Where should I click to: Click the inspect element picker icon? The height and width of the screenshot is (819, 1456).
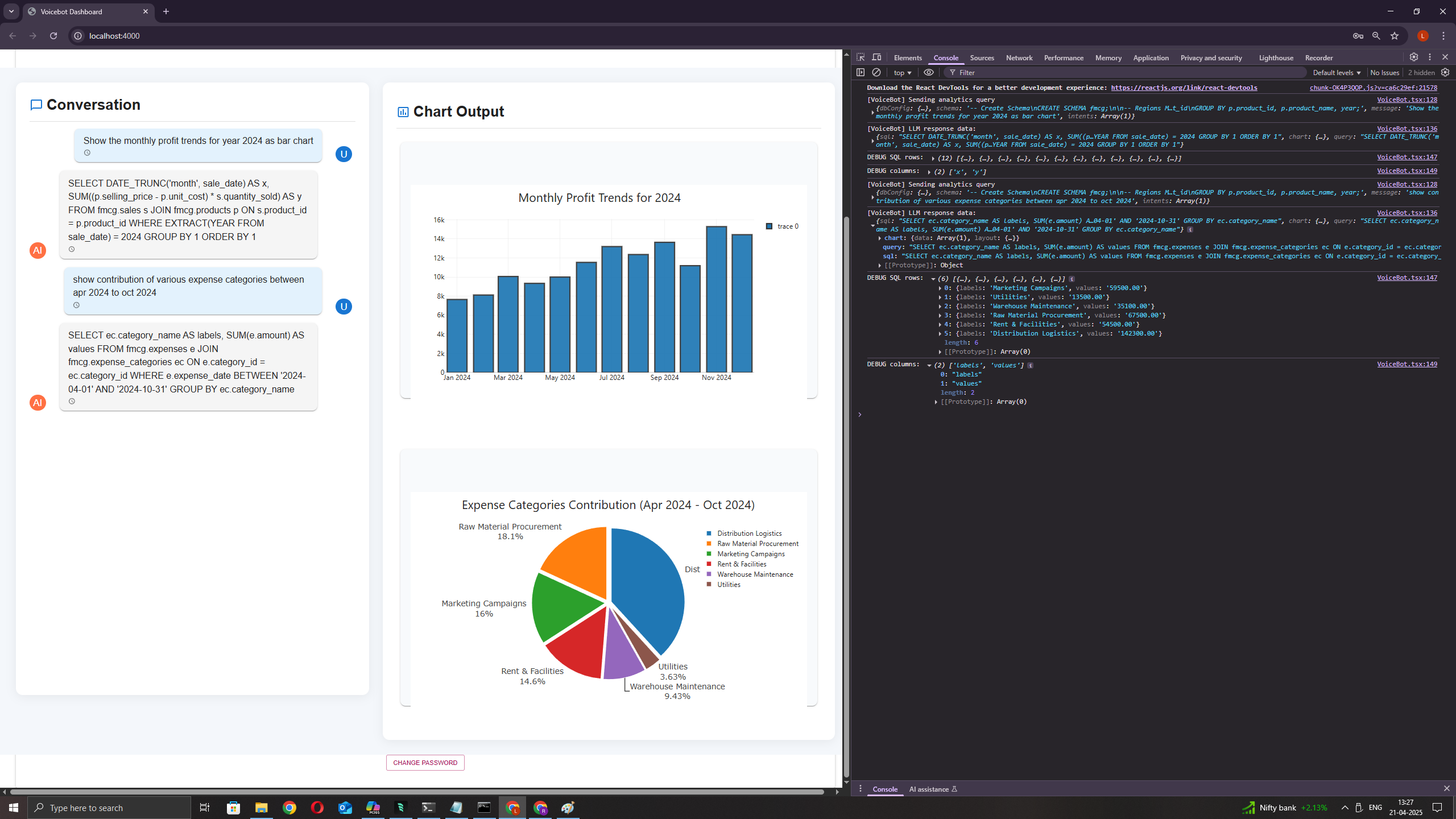[861, 57]
